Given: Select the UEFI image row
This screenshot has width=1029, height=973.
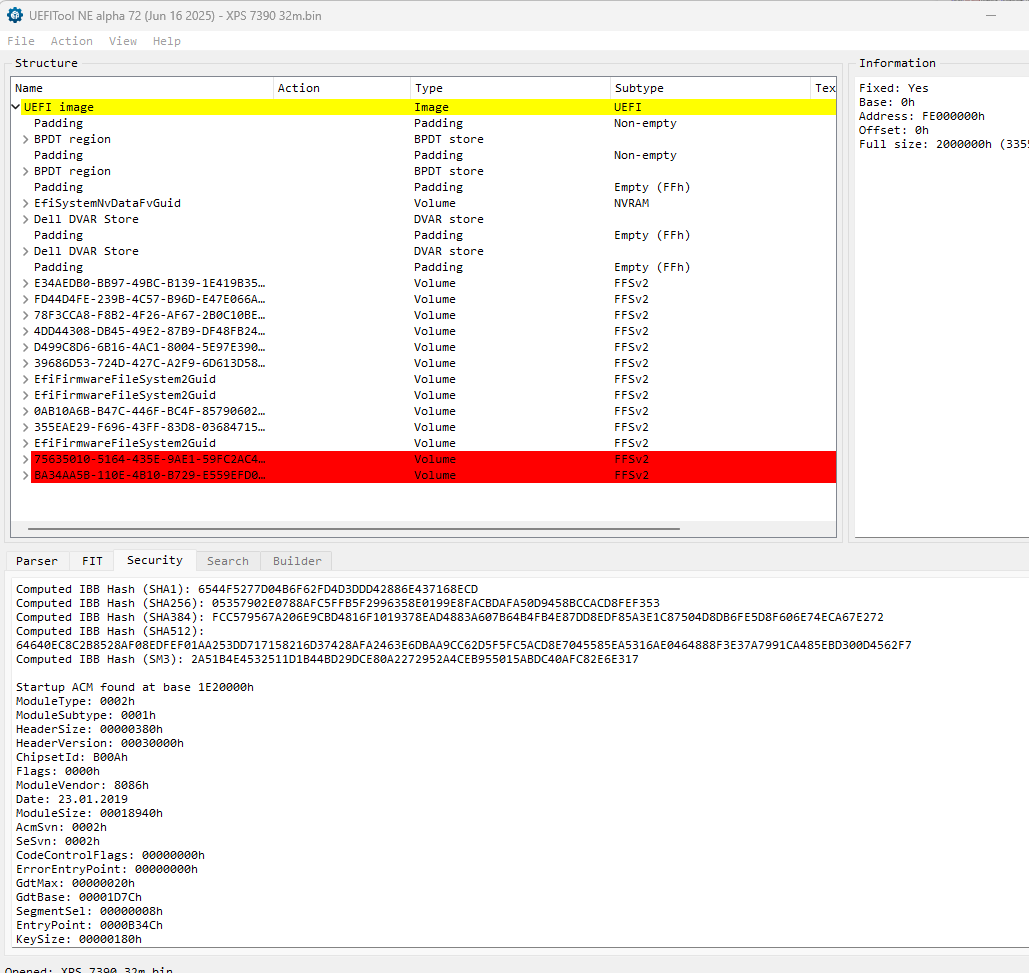Looking at the screenshot, I should pyautogui.click(x=423, y=107).
